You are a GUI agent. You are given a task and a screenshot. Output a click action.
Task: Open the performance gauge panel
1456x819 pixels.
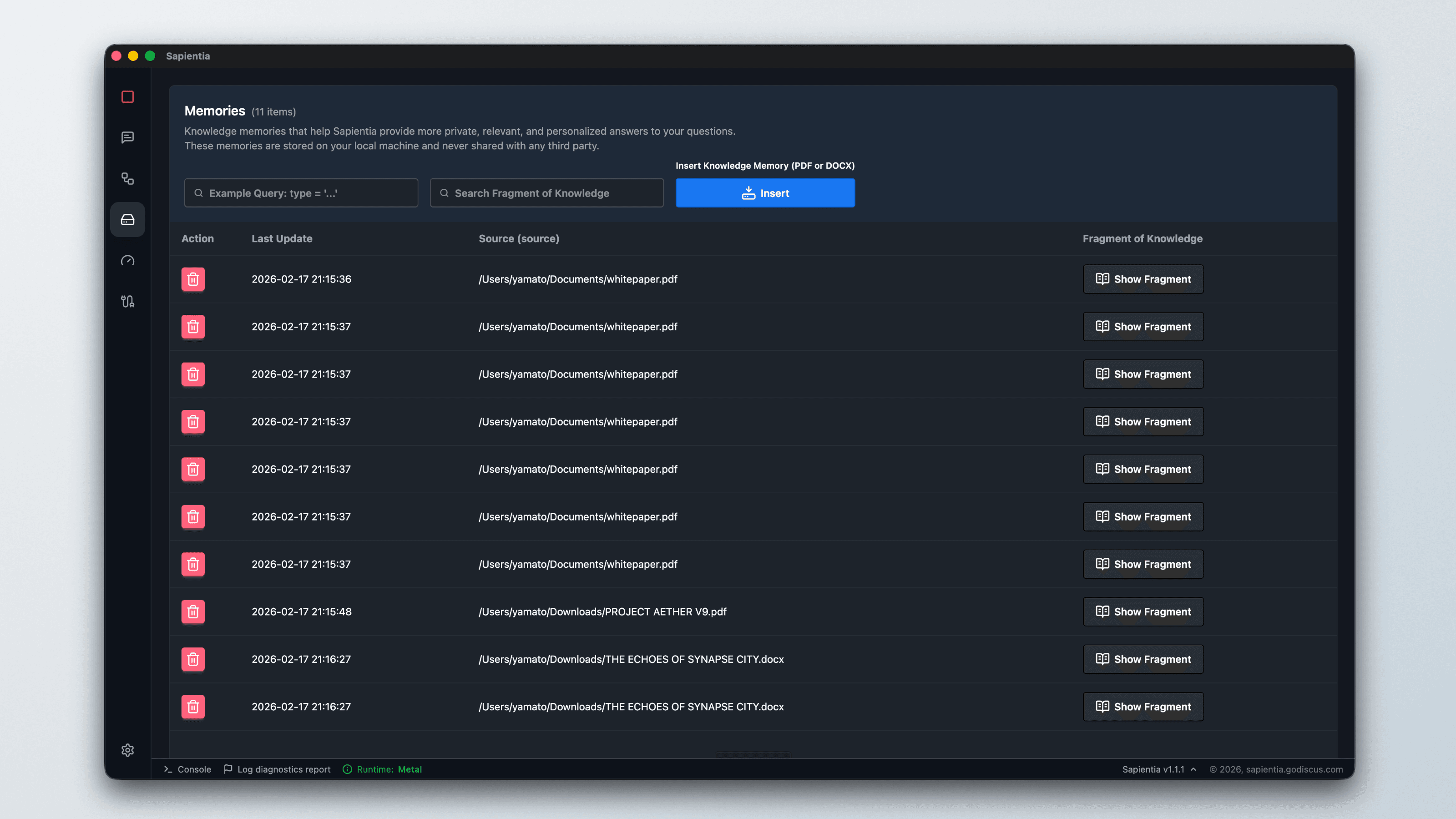pyautogui.click(x=127, y=260)
